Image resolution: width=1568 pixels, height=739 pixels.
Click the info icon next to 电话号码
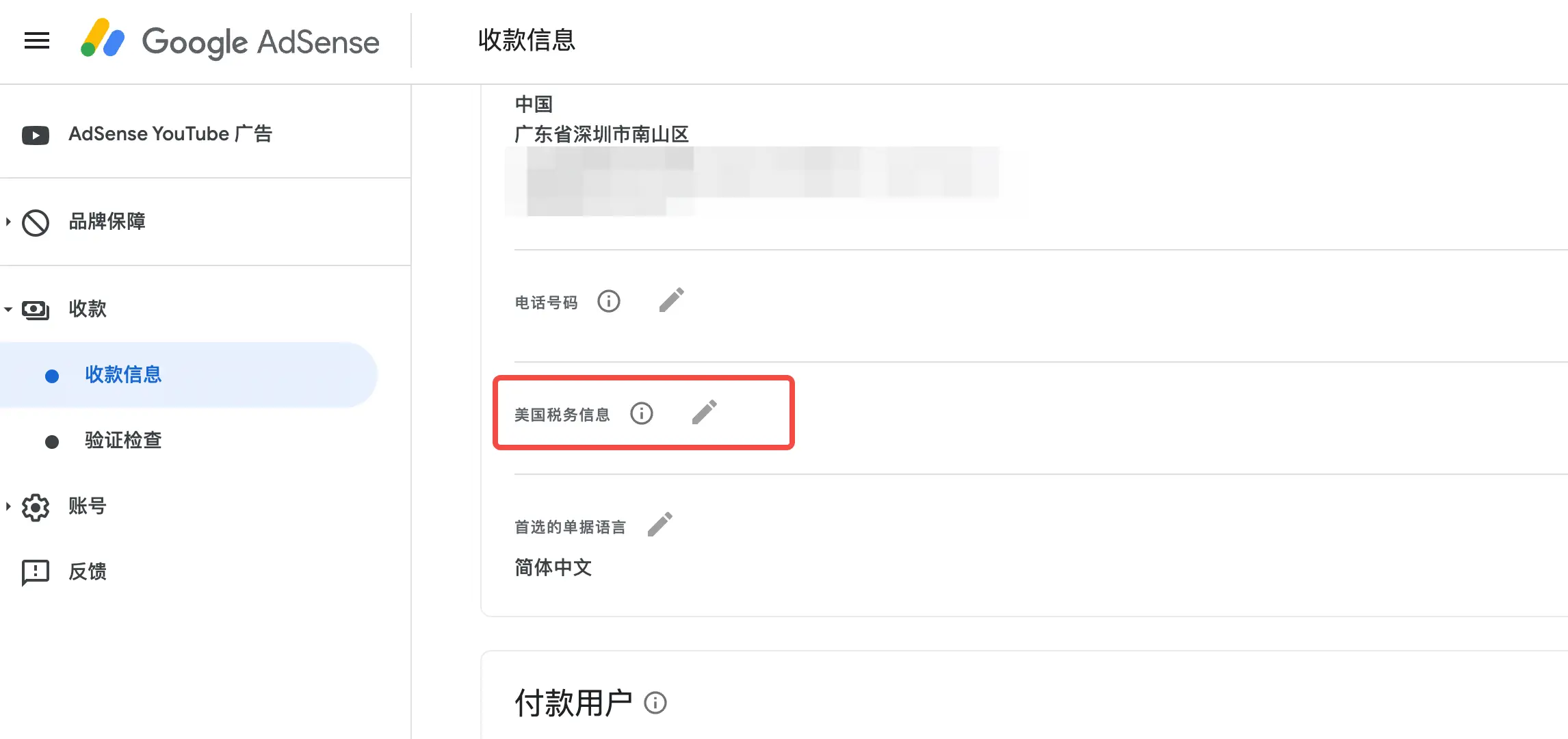[x=609, y=301]
